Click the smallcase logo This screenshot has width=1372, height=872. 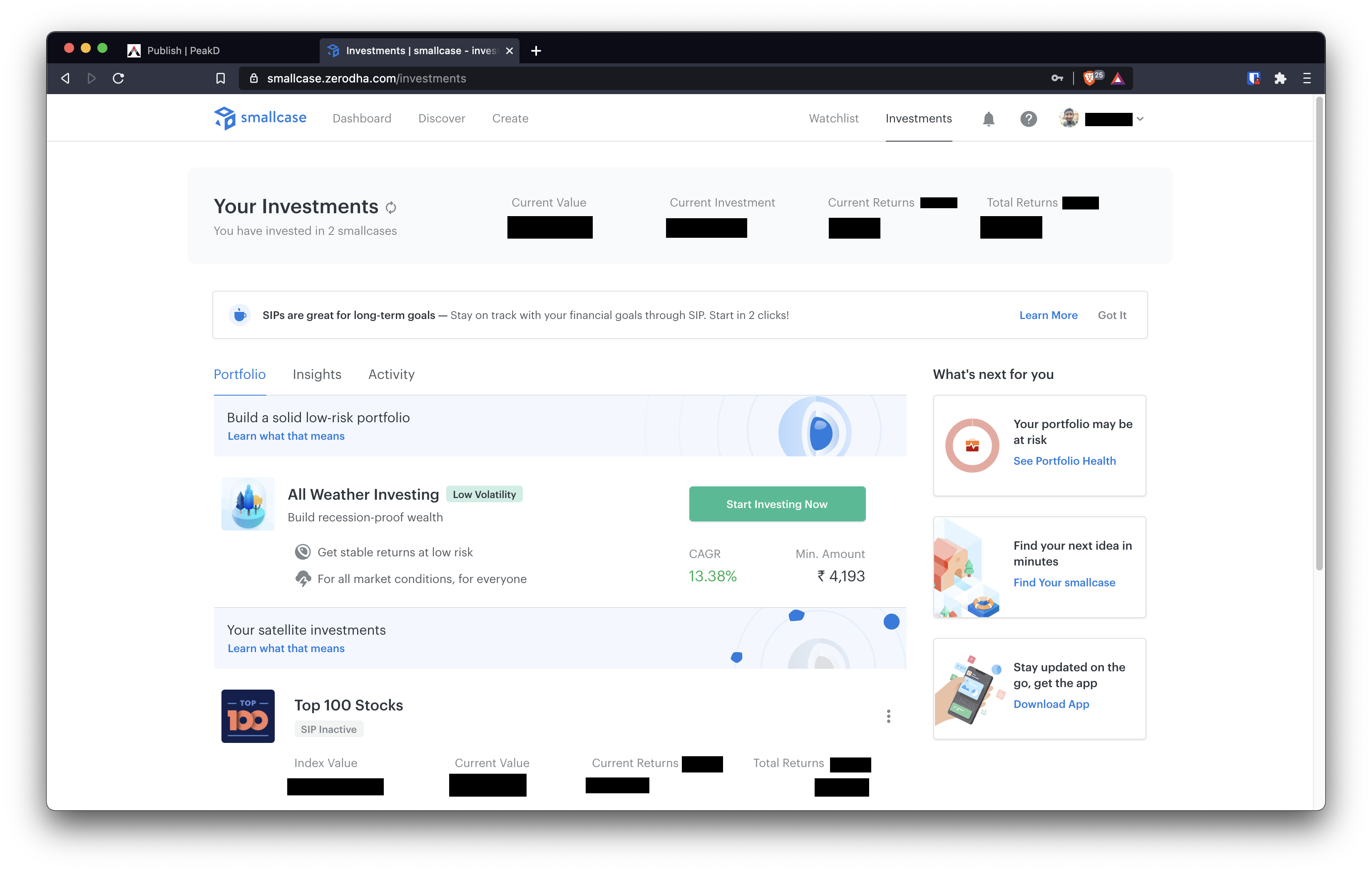pyautogui.click(x=260, y=118)
